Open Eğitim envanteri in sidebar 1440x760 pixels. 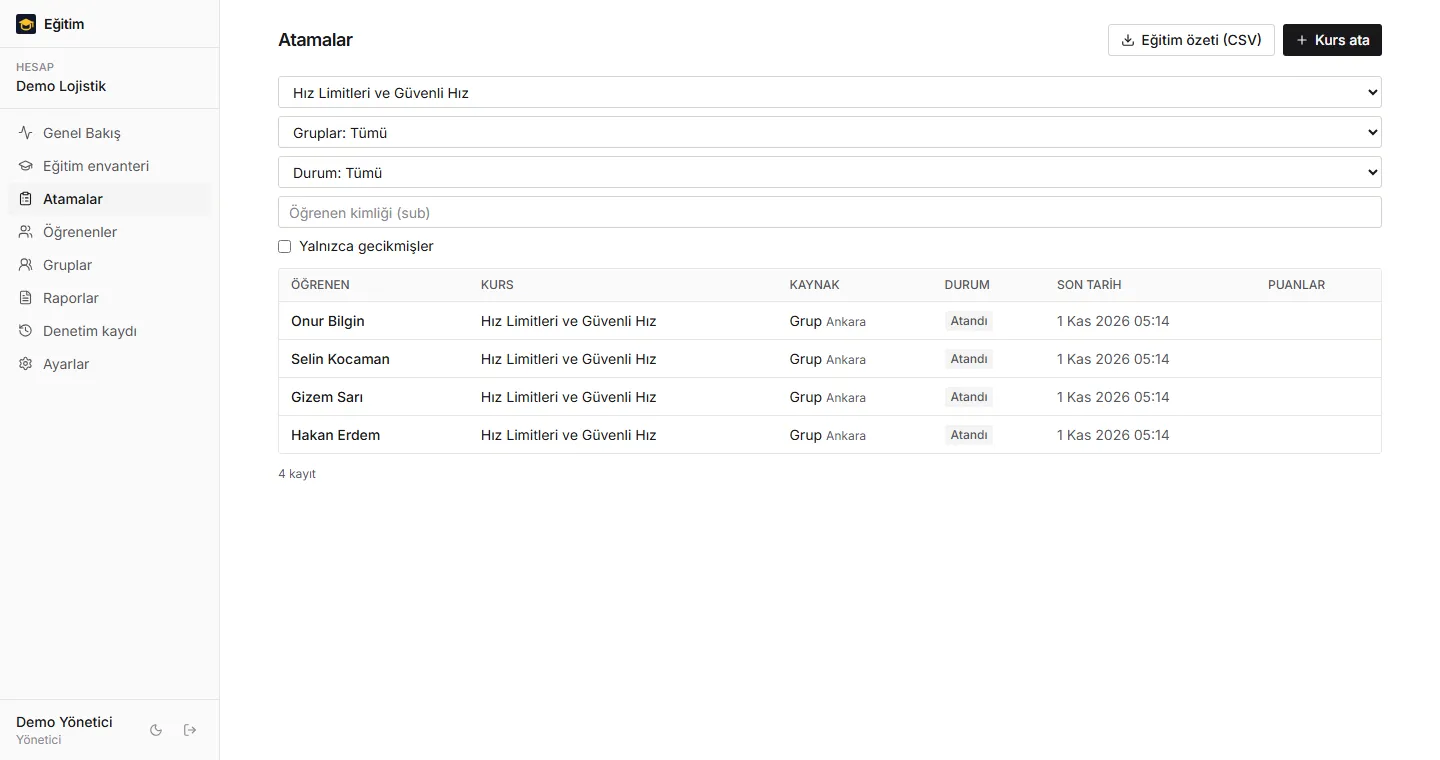[x=110, y=166]
